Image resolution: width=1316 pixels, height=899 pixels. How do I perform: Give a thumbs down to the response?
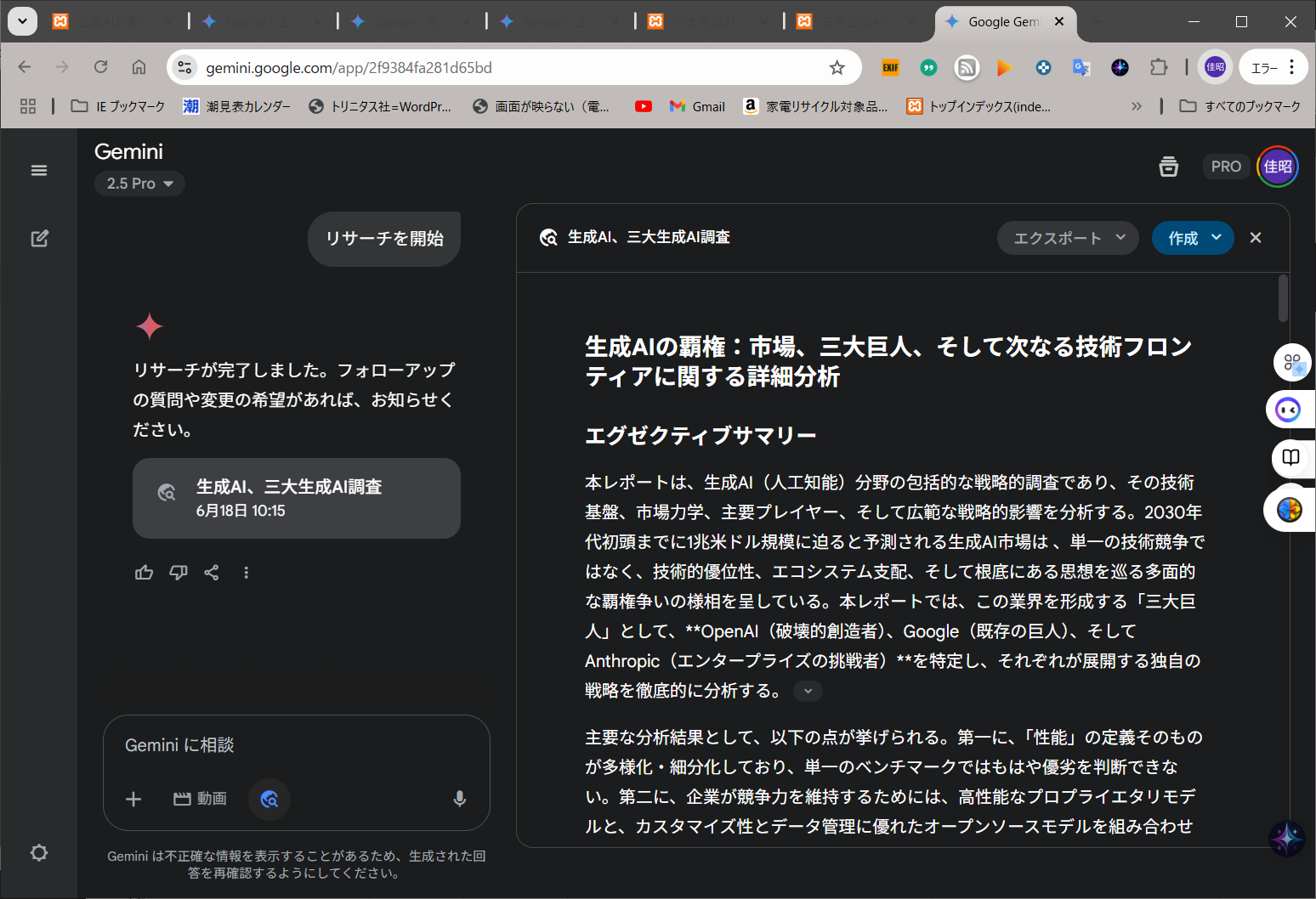click(178, 573)
